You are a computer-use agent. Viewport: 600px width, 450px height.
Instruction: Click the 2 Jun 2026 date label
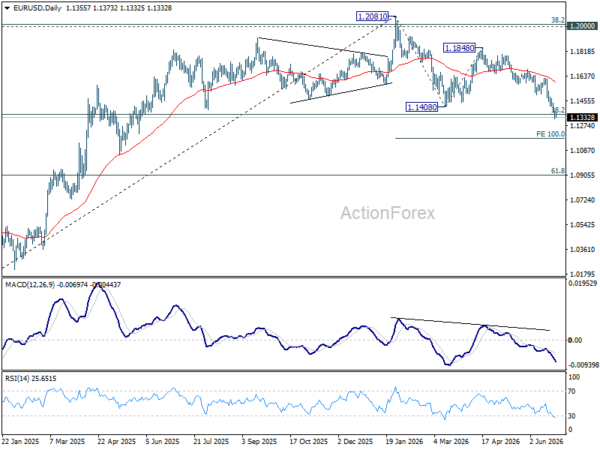click(x=546, y=441)
